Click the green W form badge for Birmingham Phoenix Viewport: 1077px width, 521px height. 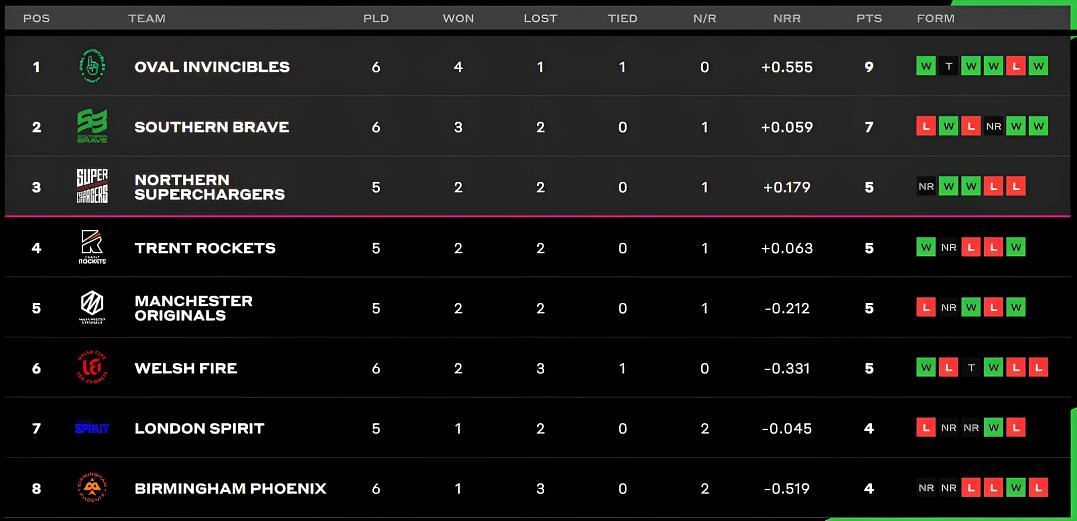pyautogui.click(x=1016, y=488)
